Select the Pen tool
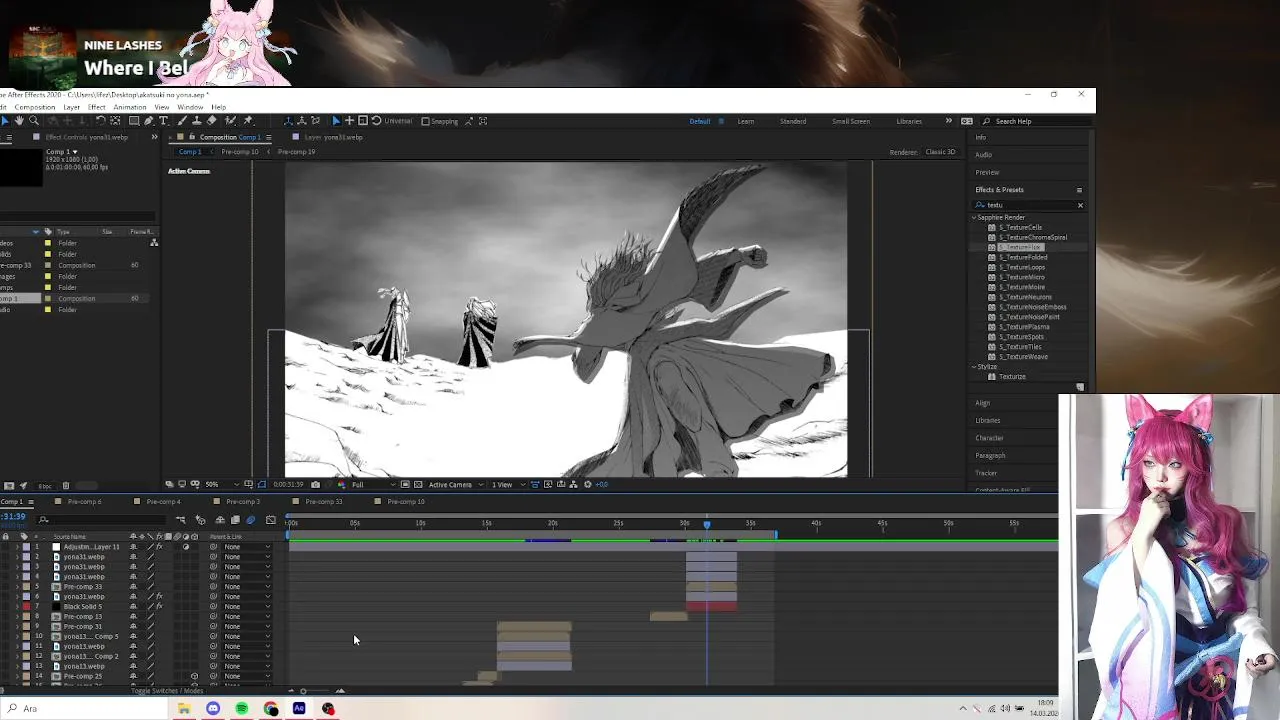 (x=148, y=121)
